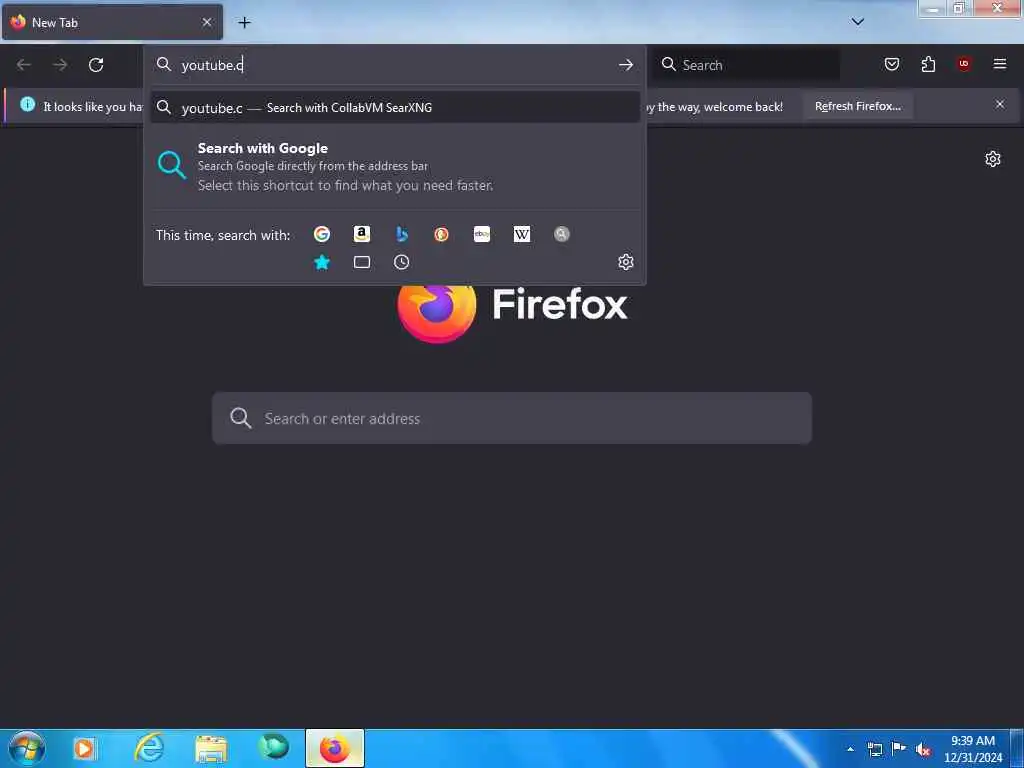Open the Action Center flag icon
Viewport: 1024px width, 768px height.
pyautogui.click(x=899, y=748)
